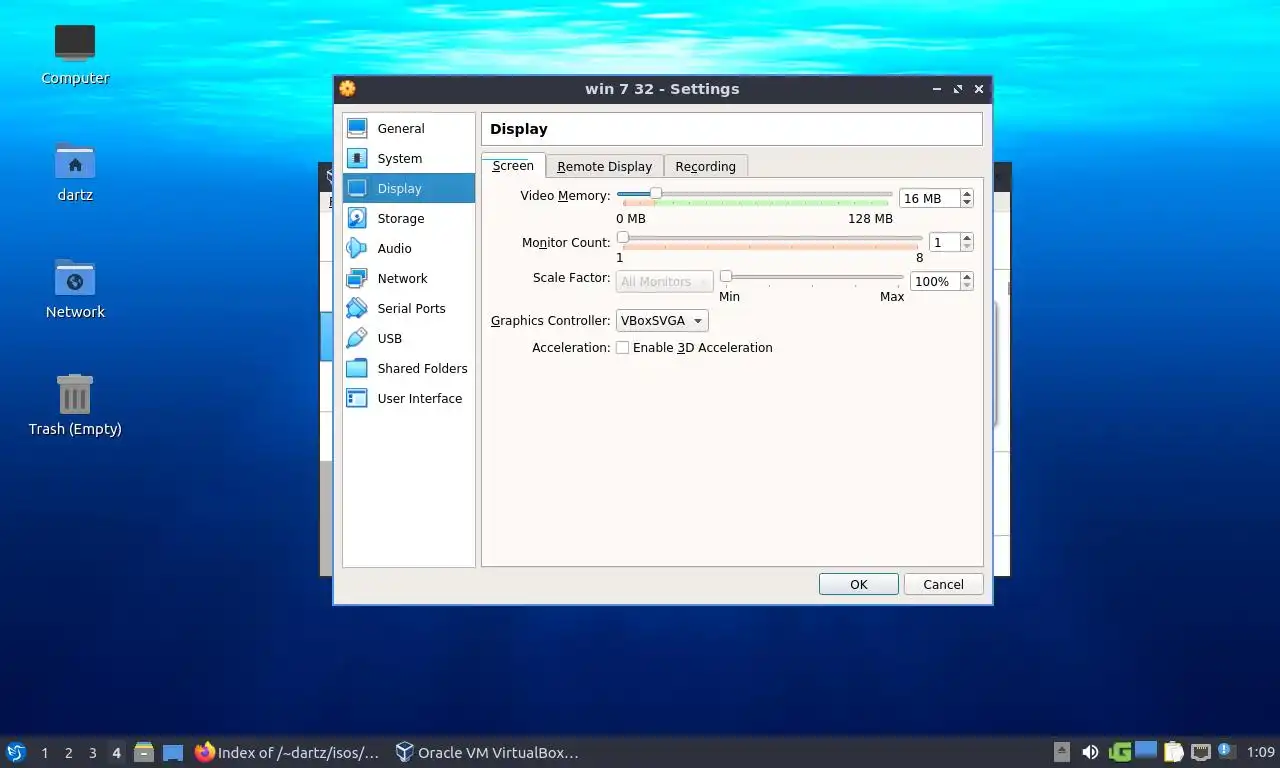This screenshot has height=768, width=1280.
Task: Decrease Monitor Count with spinbox down arrow
Action: 967,247
